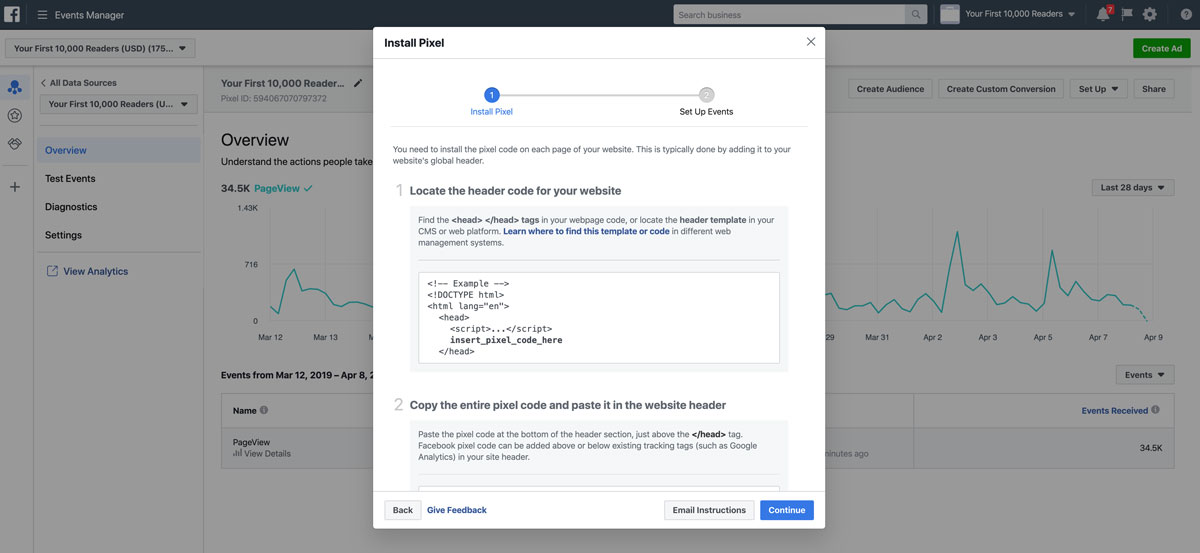This screenshot has height=553, width=1200.
Task: Click the Name column header
Action: click(245, 410)
